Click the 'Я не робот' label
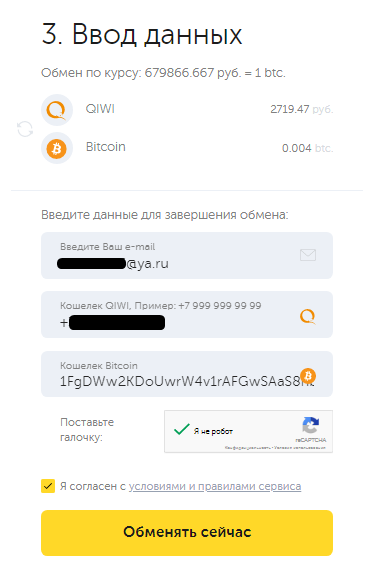 (x=213, y=431)
